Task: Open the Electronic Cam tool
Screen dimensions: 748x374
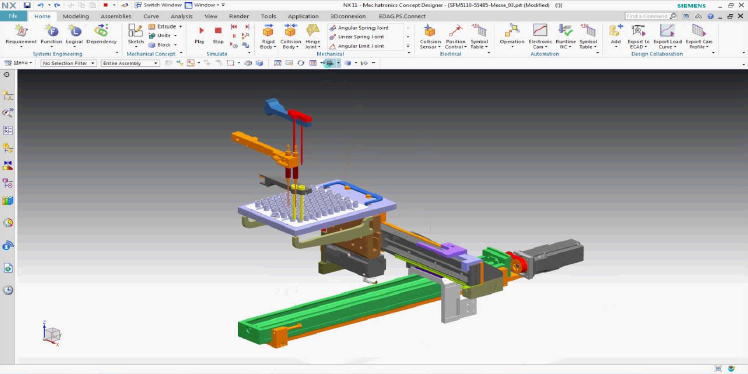Action: pos(540,37)
